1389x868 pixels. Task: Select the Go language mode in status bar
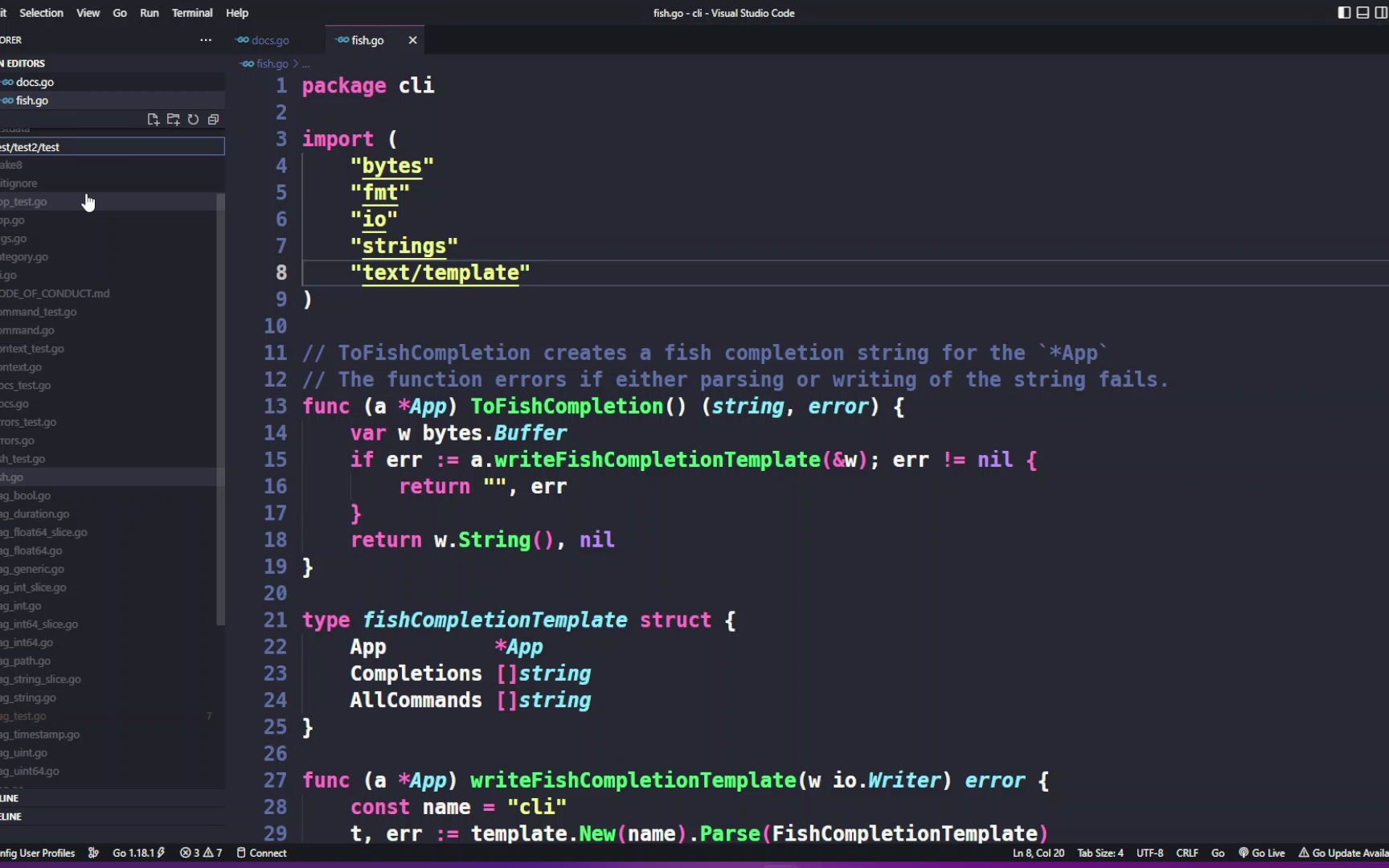coord(1218,853)
